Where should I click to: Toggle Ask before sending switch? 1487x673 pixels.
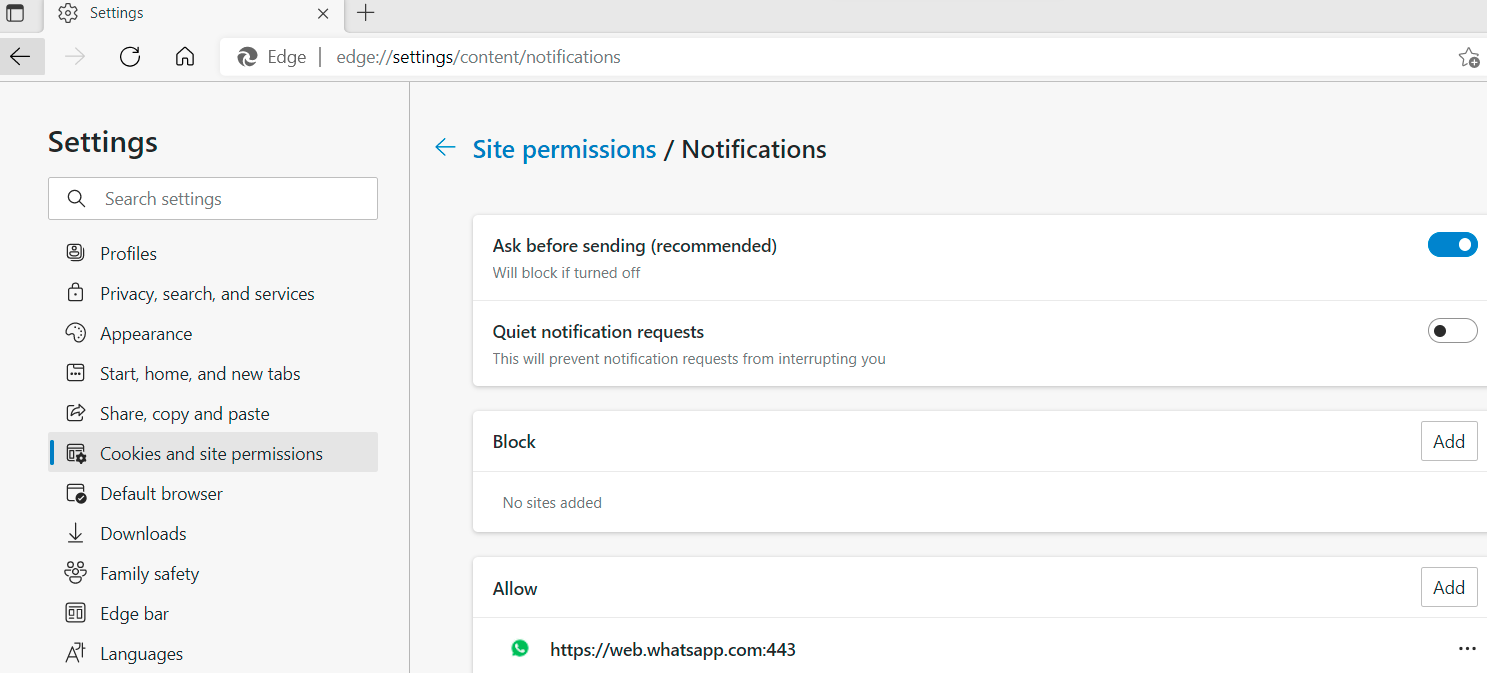click(1452, 245)
